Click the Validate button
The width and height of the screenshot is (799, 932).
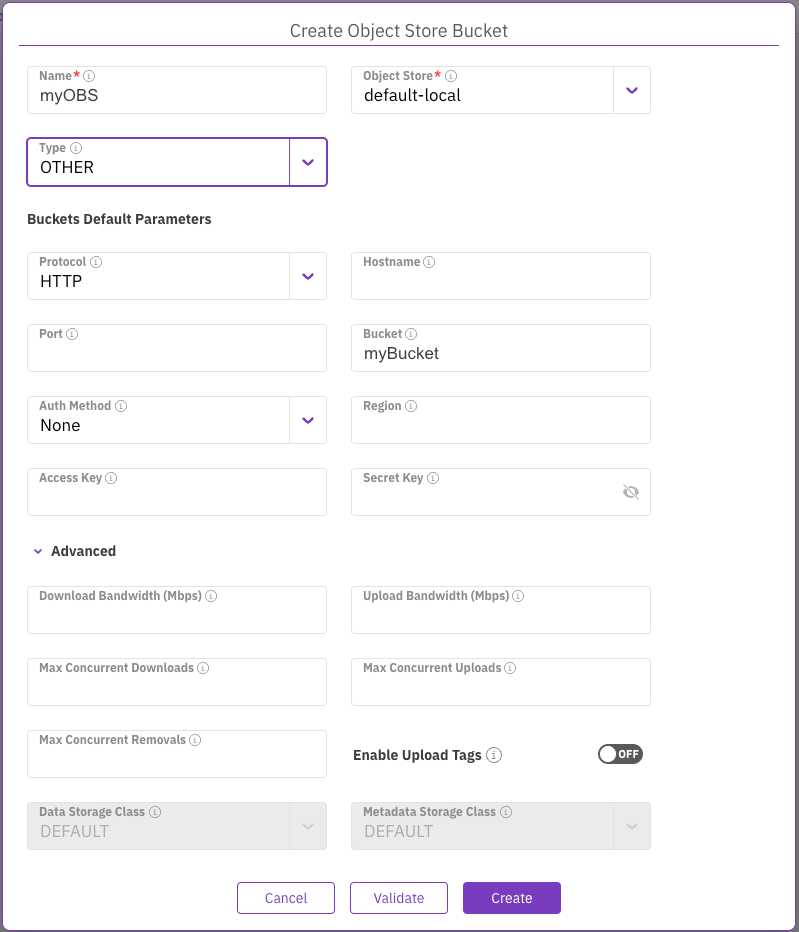(398, 898)
